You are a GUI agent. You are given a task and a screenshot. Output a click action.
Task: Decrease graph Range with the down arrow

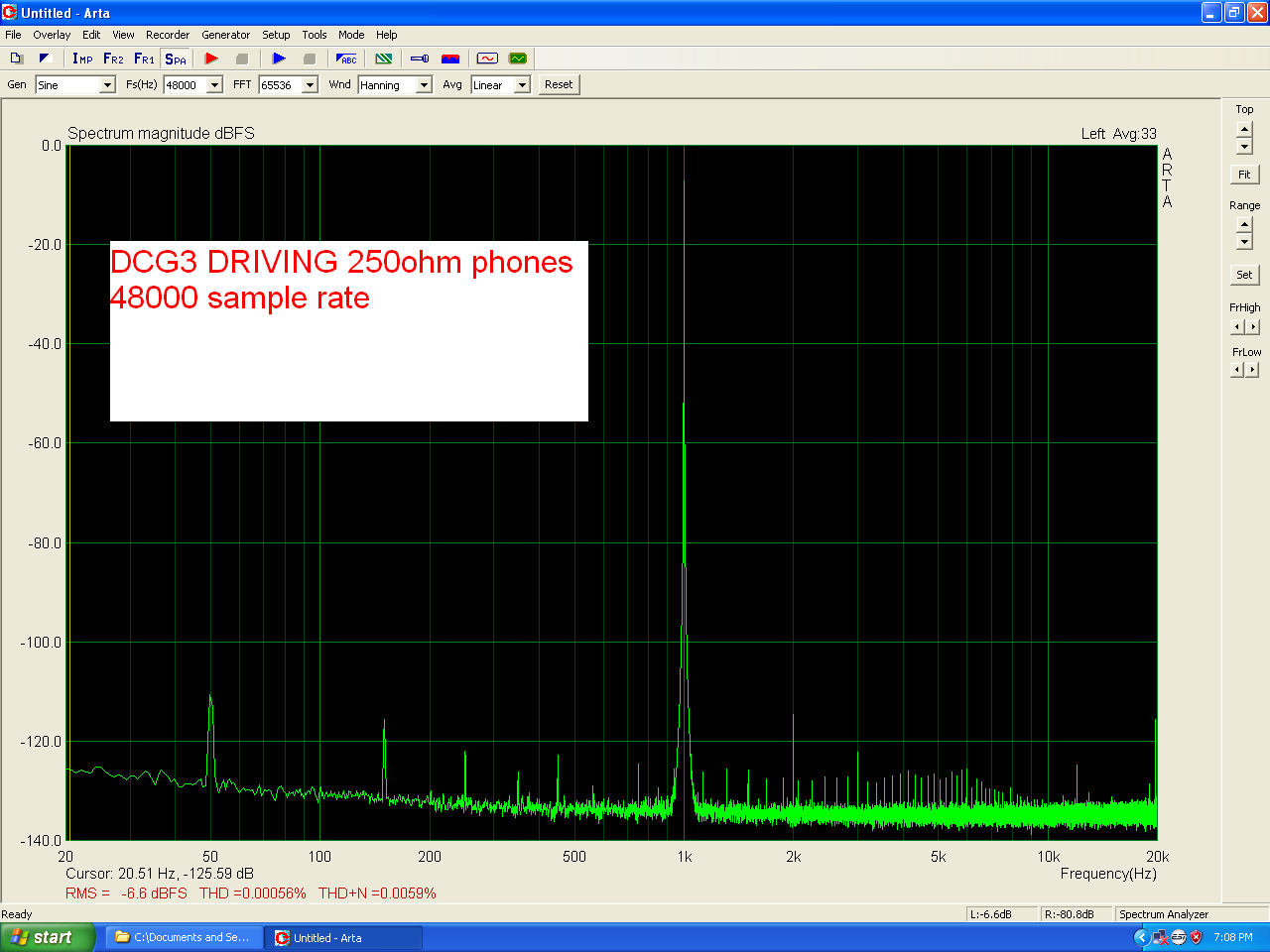1244,242
